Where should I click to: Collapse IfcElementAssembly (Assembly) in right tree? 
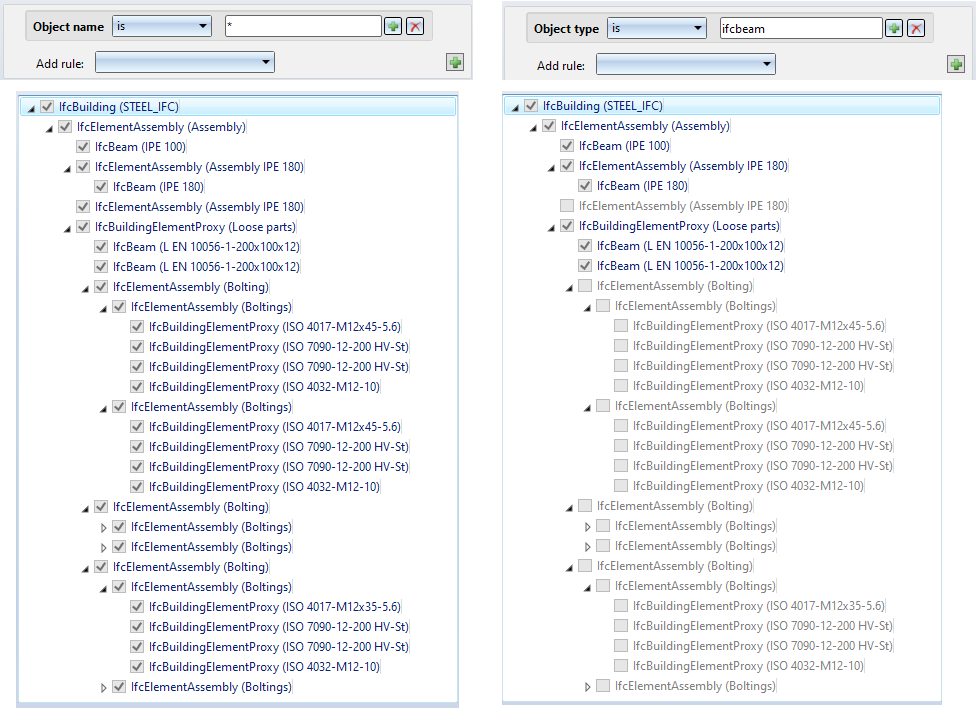click(533, 127)
